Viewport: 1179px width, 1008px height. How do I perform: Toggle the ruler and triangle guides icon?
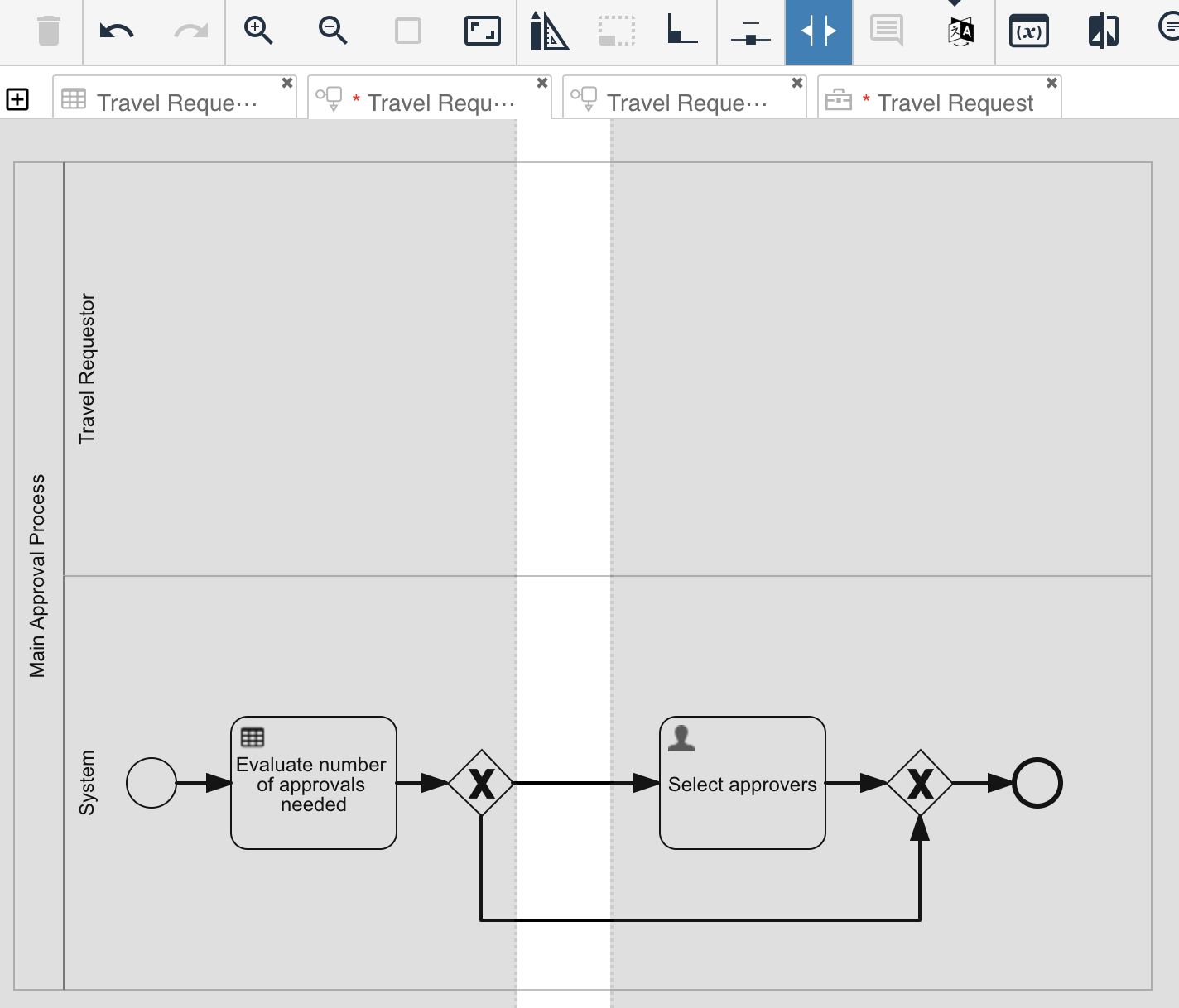point(549,31)
